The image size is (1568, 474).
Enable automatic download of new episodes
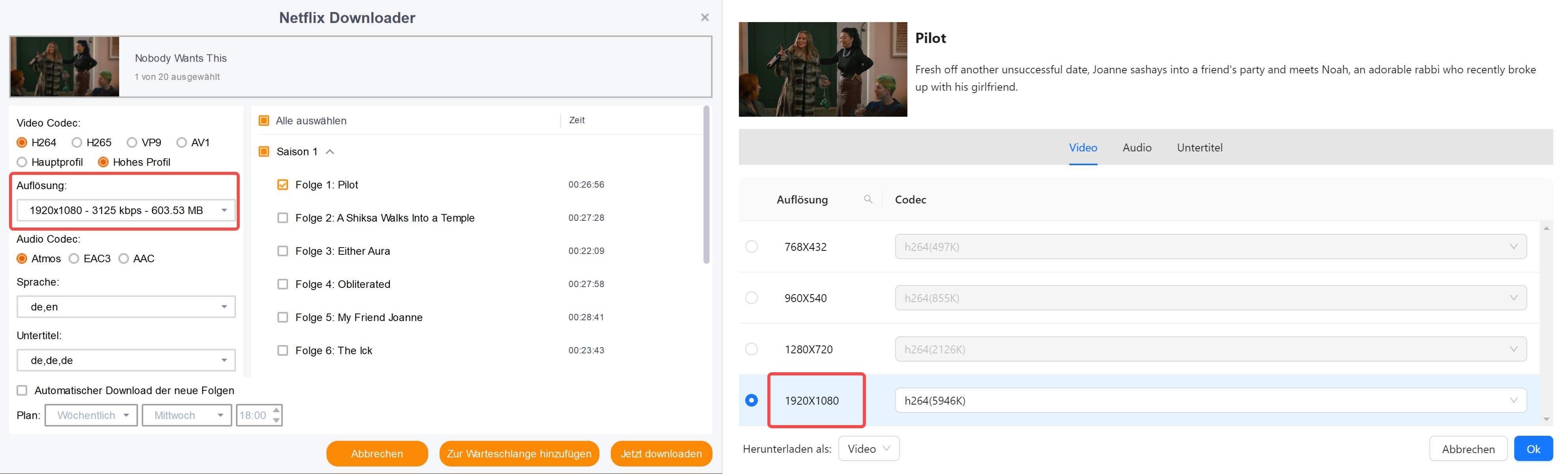(x=22, y=390)
